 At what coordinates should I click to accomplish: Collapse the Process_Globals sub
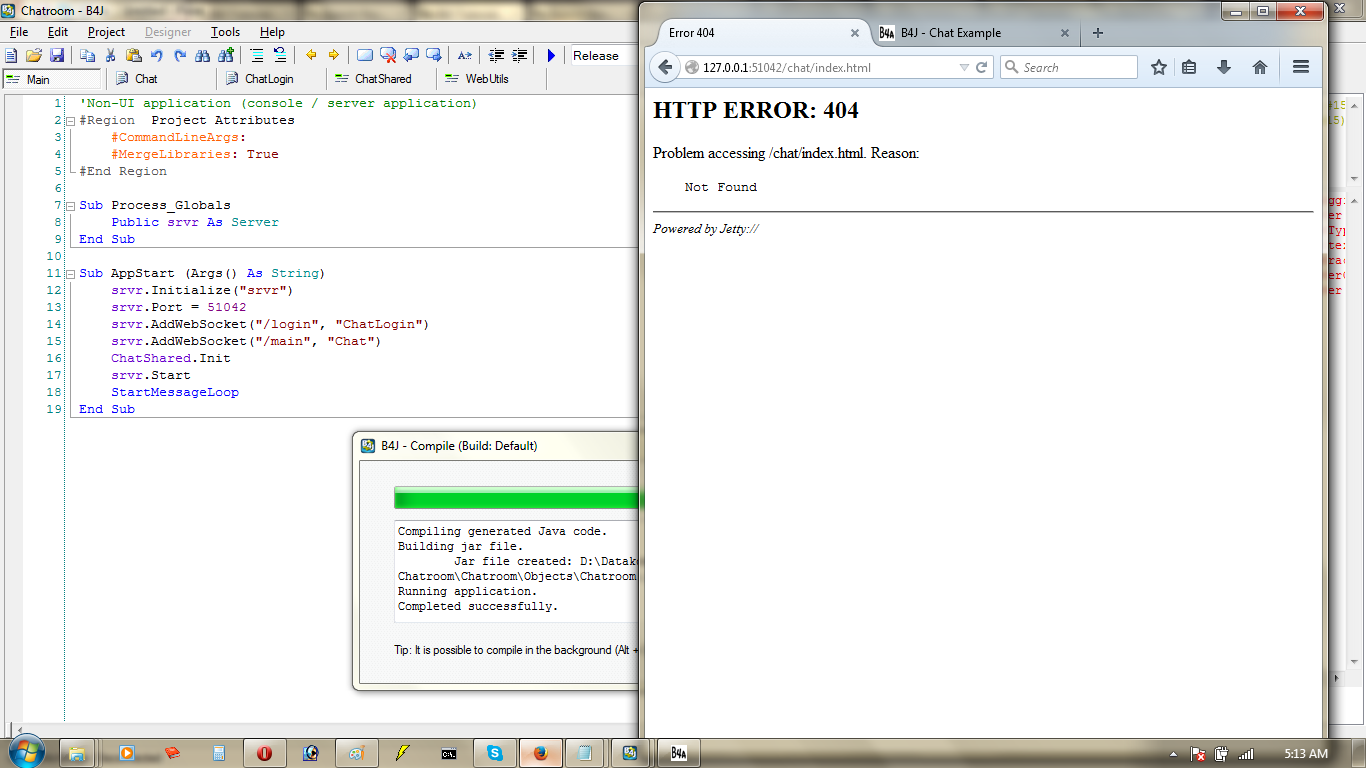tap(70, 206)
